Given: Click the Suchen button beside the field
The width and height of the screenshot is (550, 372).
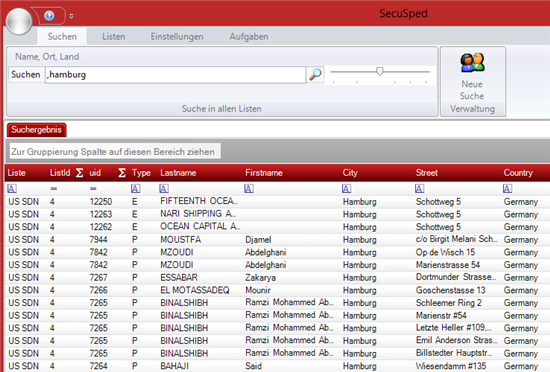Looking at the screenshot, I should [x=26, y=75].
